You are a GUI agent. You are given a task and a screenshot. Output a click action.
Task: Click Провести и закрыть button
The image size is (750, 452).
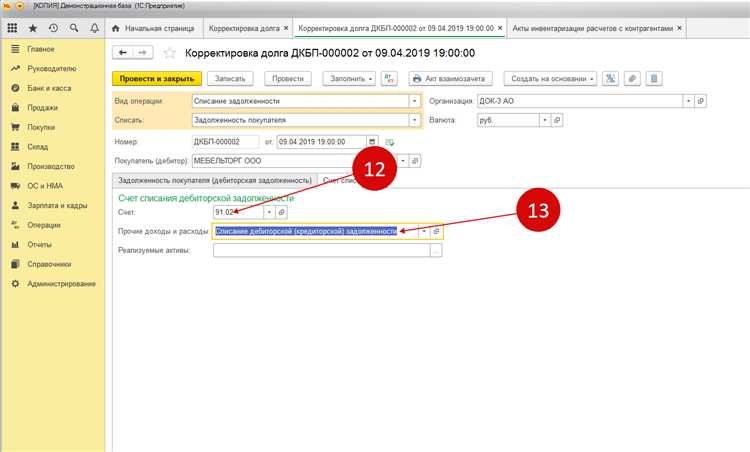[157, 78]
